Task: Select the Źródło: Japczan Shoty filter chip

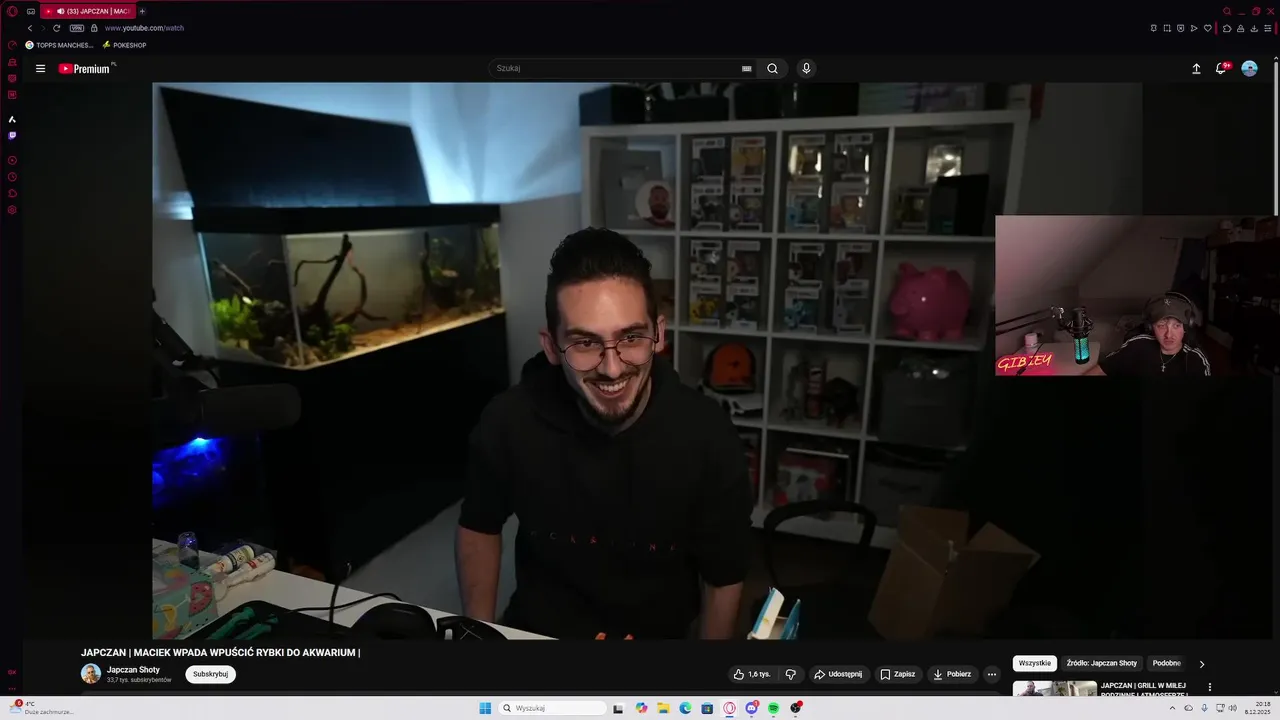Action: (1102, 663)
